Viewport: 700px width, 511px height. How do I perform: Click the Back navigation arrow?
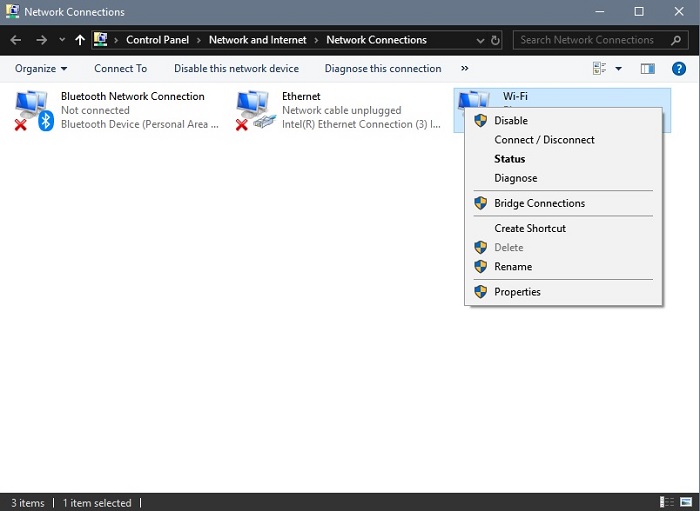click(x=16, y=40)
